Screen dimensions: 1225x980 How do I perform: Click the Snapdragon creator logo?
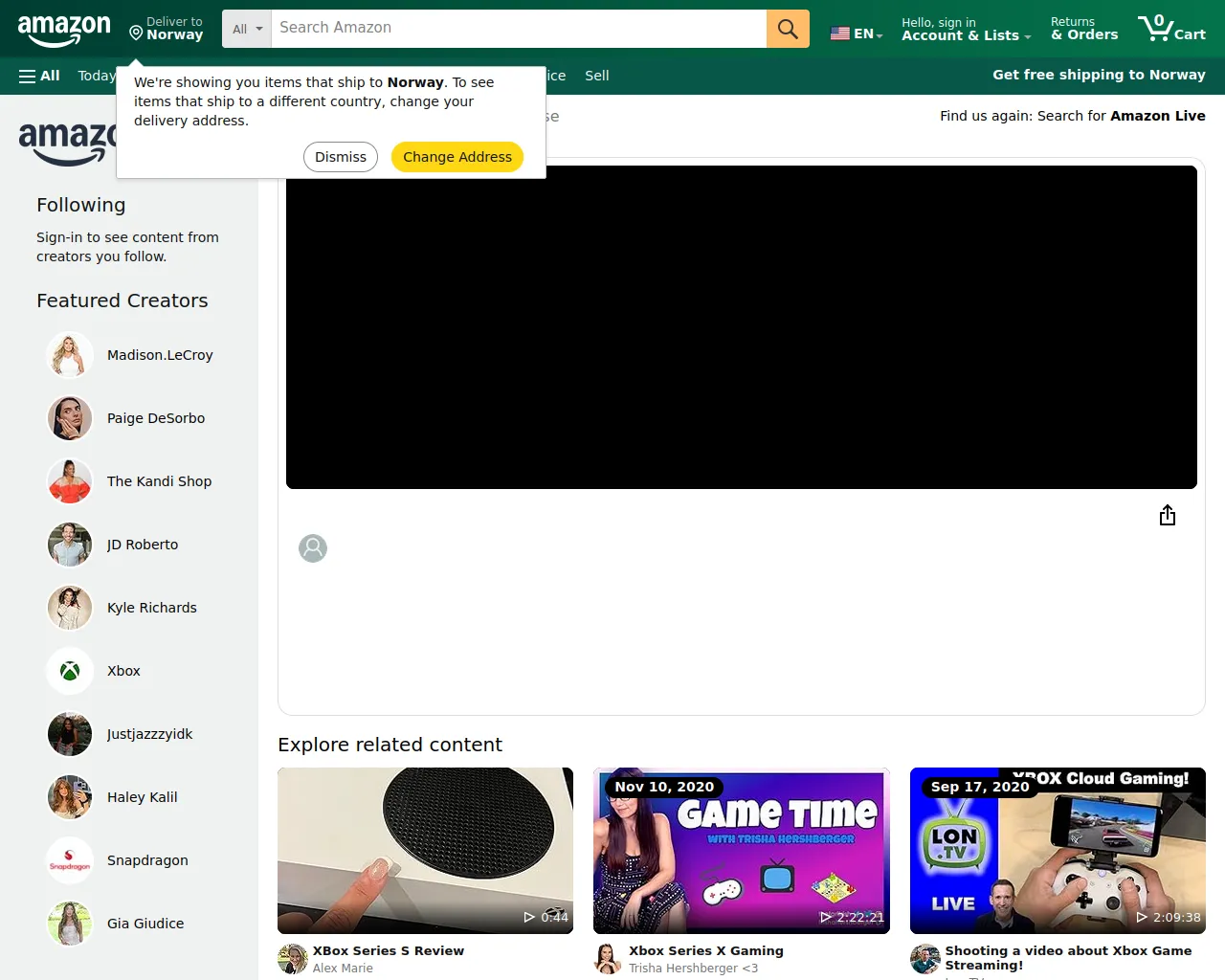click(x=69, y=860)
